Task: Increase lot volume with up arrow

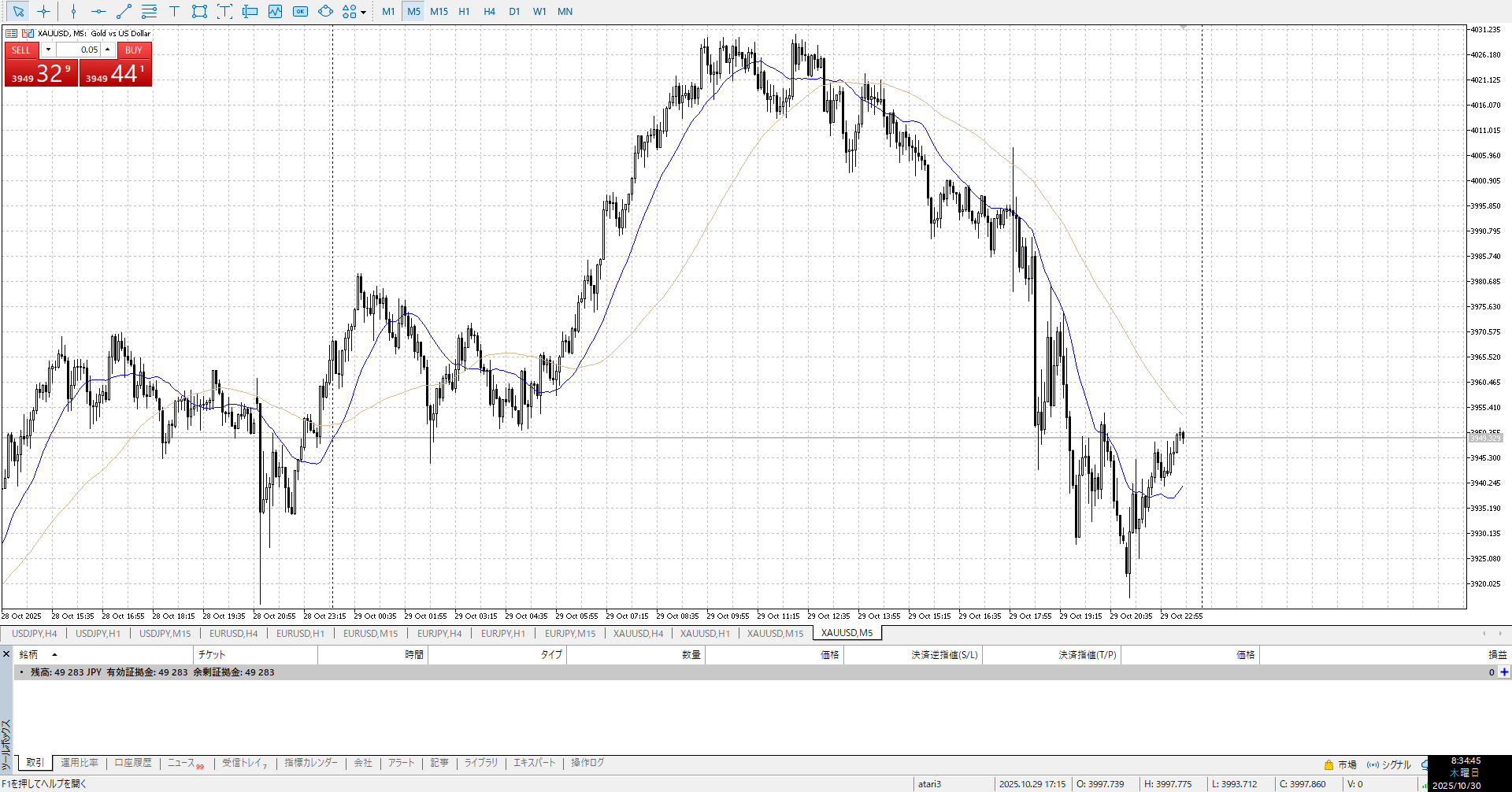Action: pyautogui.click(x=108, y=50)
